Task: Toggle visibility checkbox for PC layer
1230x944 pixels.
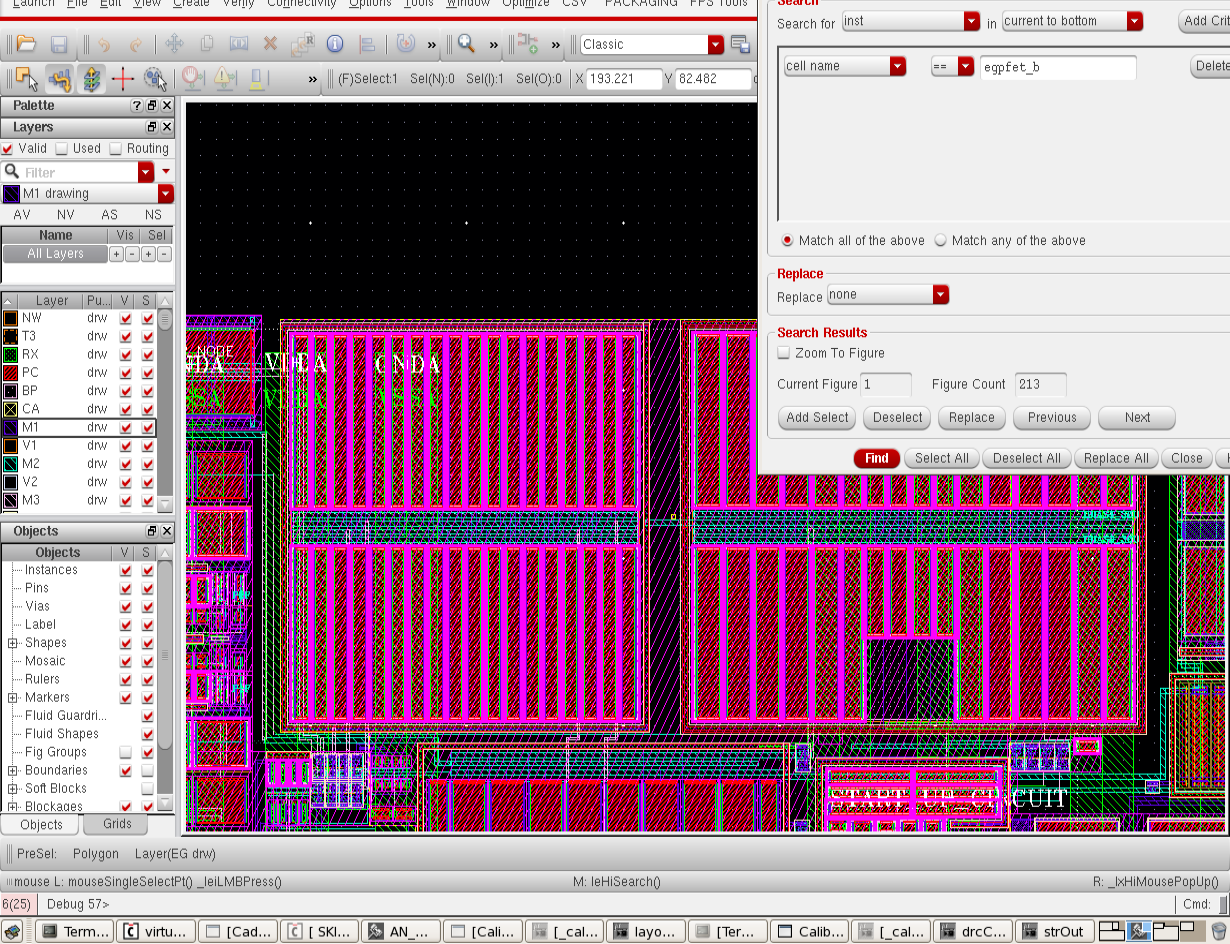Action: [x=126, y=373]
